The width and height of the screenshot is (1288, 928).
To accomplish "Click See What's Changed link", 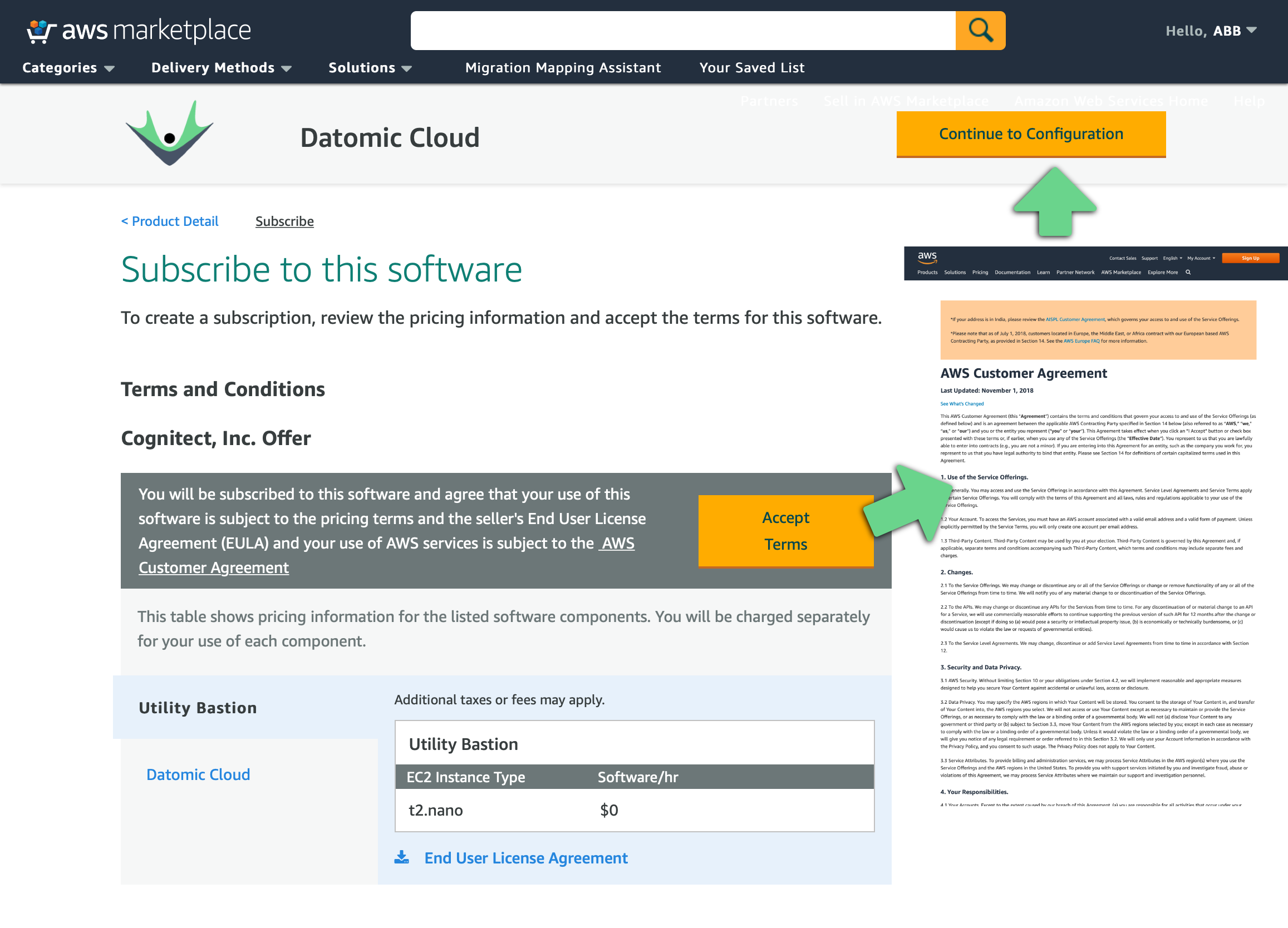I will (x=962, y=404).
